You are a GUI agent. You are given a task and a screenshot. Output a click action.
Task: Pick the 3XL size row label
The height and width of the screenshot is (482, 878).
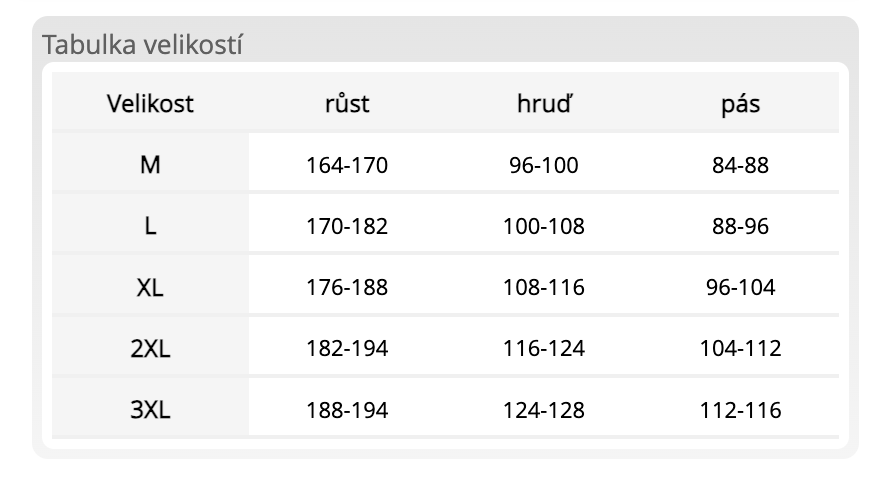tap(150, 410)
